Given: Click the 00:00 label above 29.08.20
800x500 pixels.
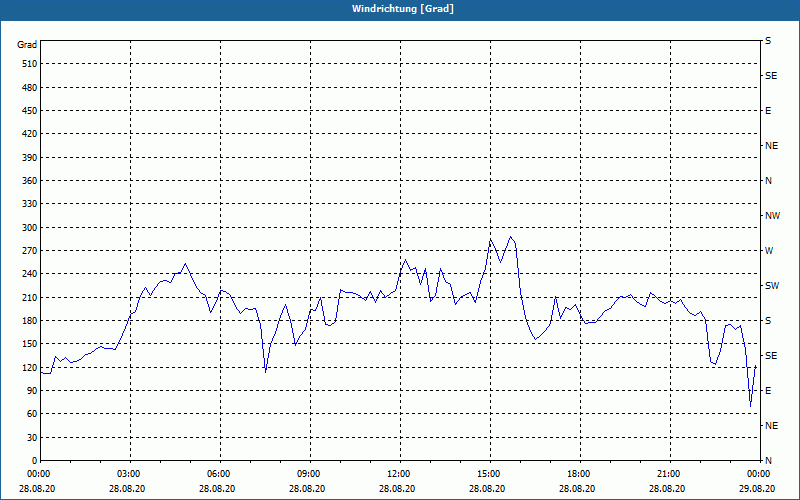Looking at the screenshot, I should (x=760, y=474).
